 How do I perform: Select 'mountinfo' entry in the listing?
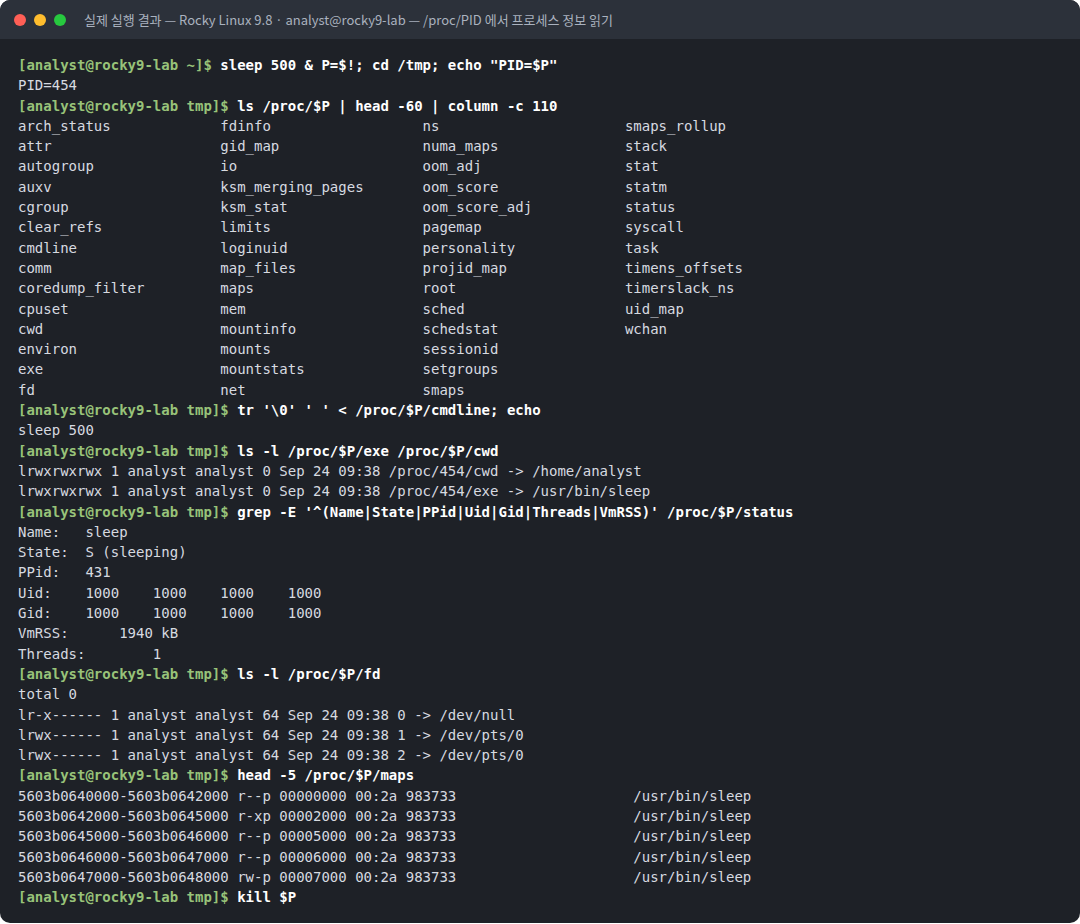pyautogui.click(x=258, y=329)
